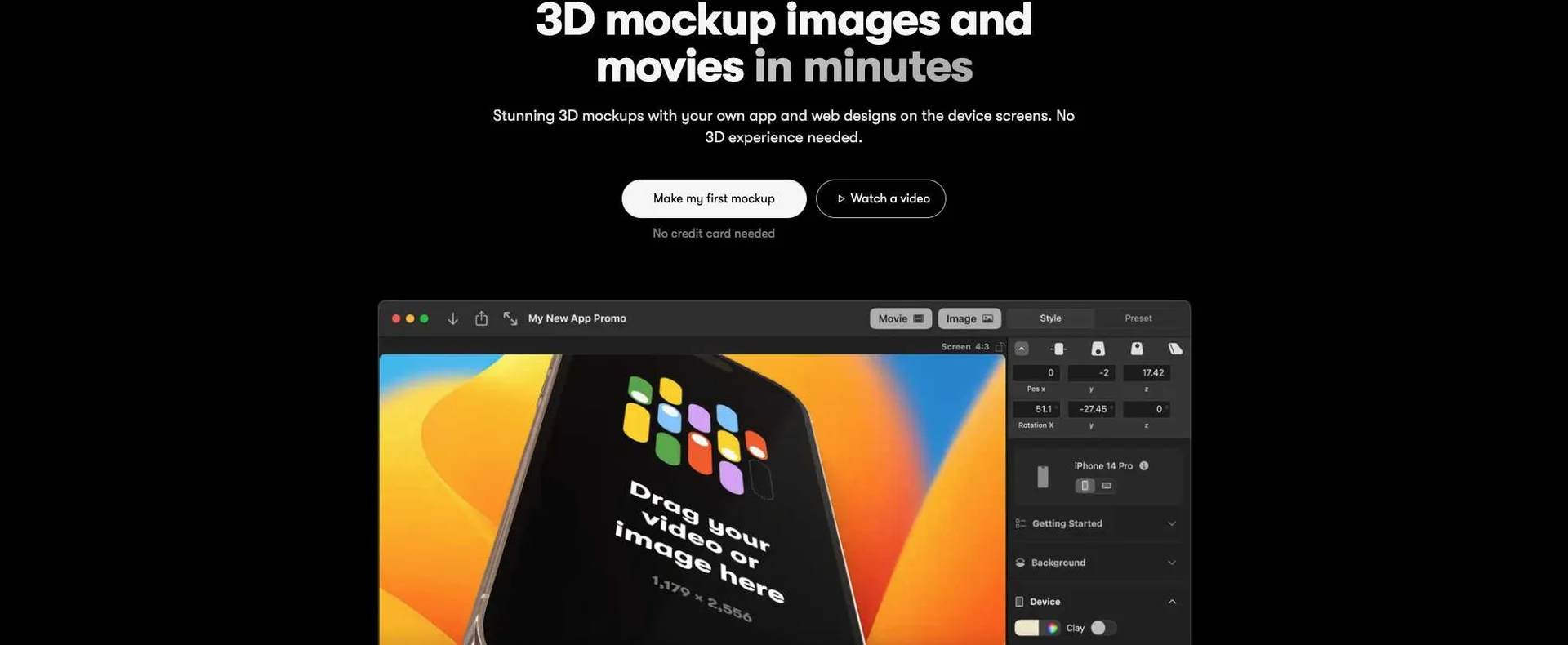Select the rounded-square device view preset icon
The image size is (1568, 645).
coord(1137,349)
